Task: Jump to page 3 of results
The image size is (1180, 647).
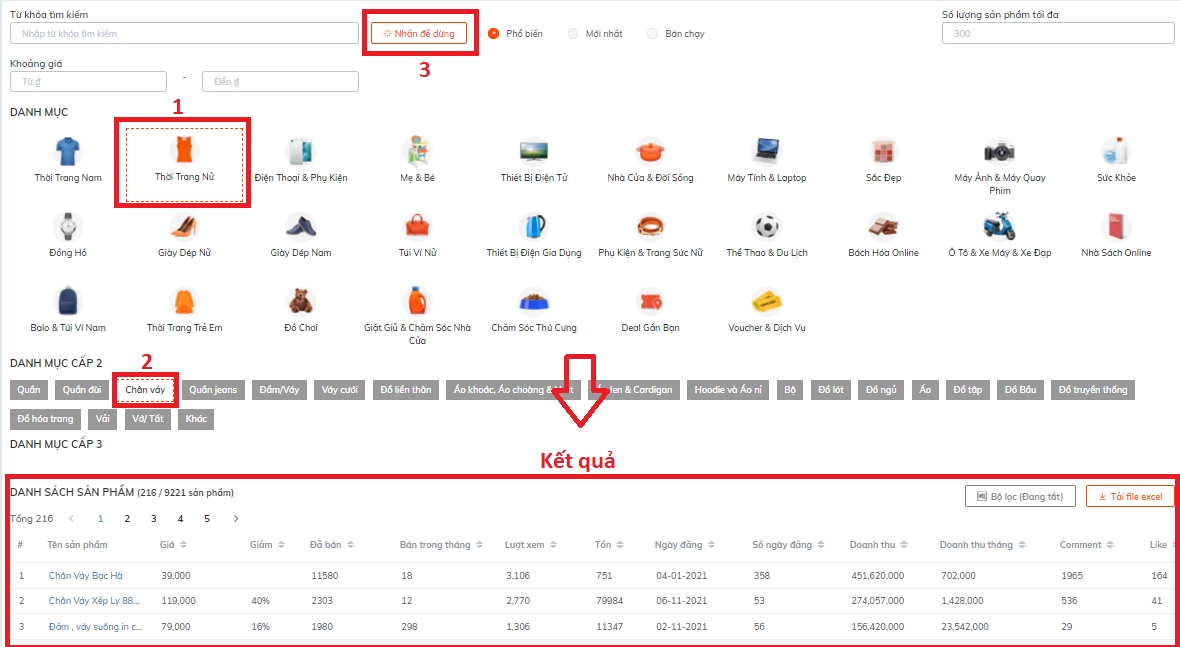Action: [x=153, y=519]
